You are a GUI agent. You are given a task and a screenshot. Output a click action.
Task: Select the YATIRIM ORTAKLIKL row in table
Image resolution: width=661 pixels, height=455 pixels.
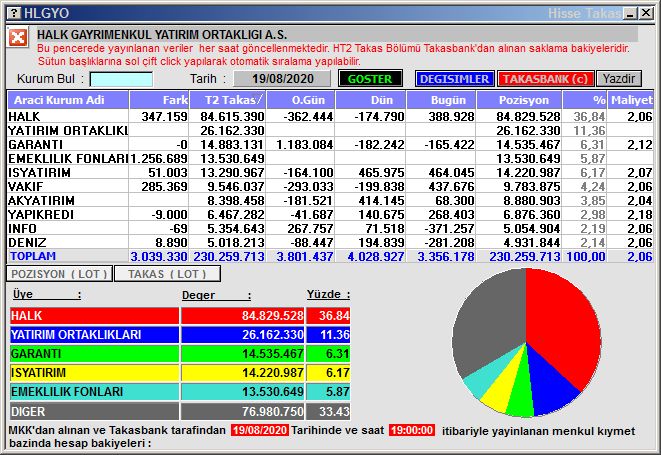pos(330,130)
